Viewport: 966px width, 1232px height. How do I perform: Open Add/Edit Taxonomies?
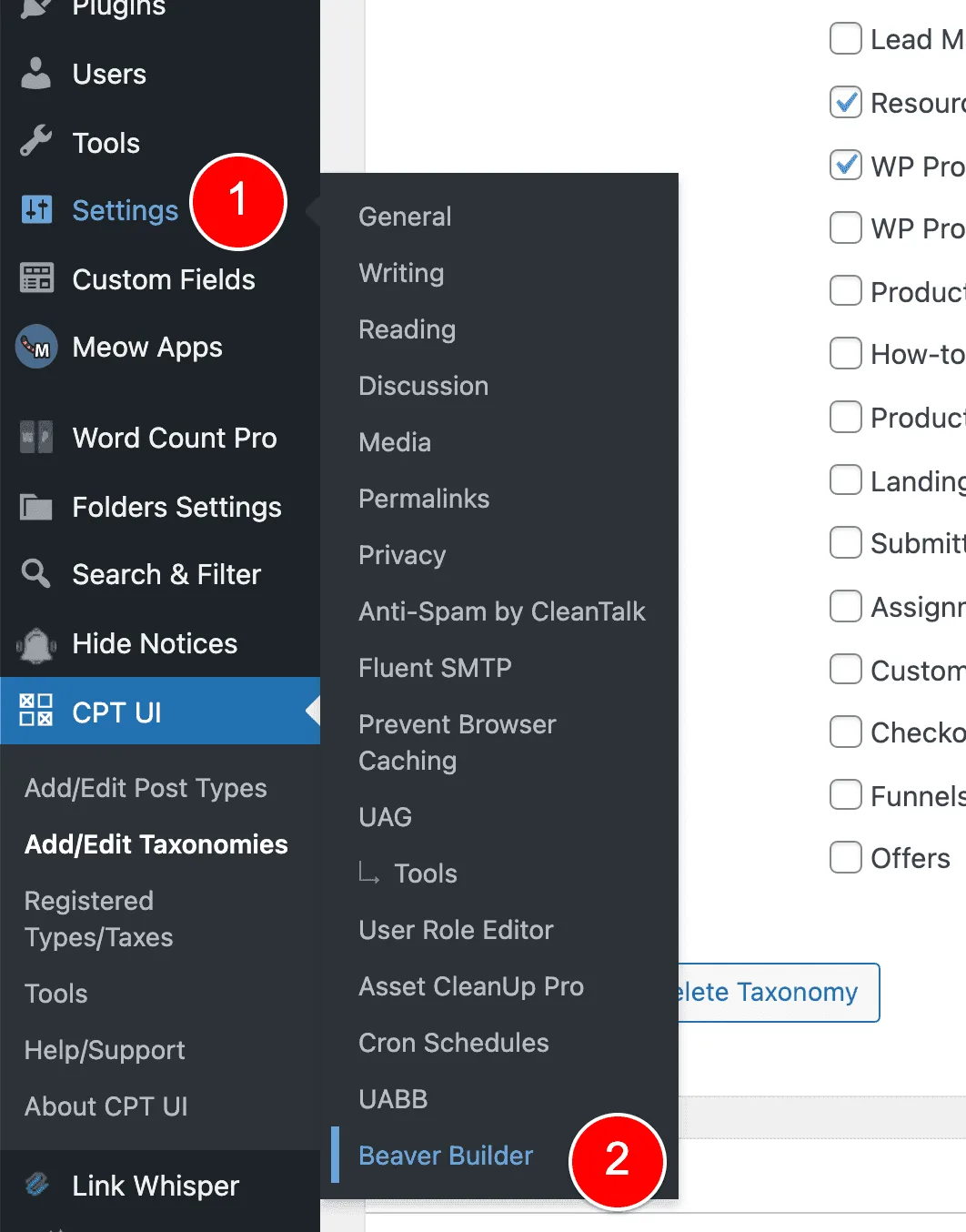(156, 844)
